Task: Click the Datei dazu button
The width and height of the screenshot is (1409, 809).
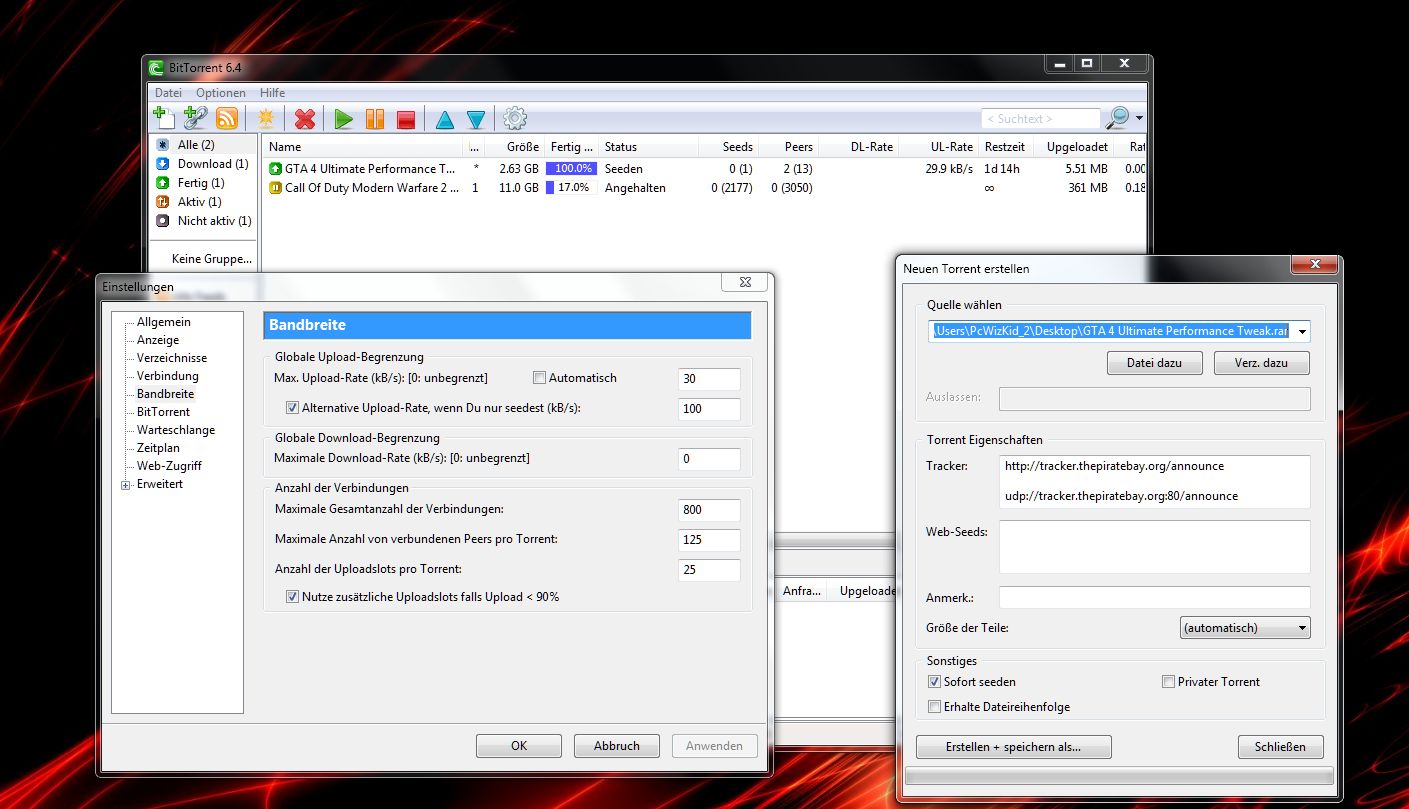Action: pyautogui.click(x=1155, y=363)
